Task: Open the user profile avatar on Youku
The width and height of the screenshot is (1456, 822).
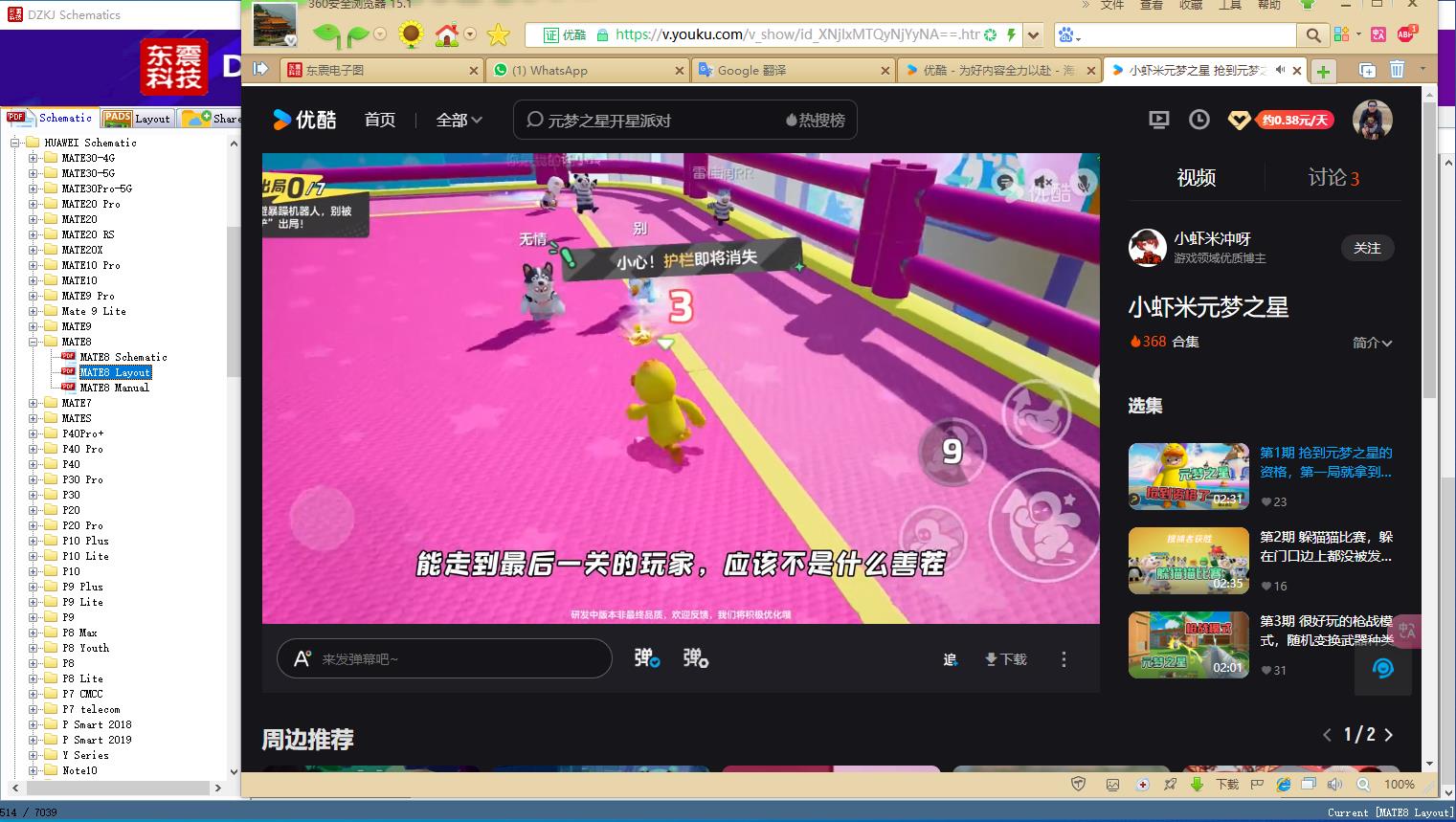Action: (x=1372, y=120)
